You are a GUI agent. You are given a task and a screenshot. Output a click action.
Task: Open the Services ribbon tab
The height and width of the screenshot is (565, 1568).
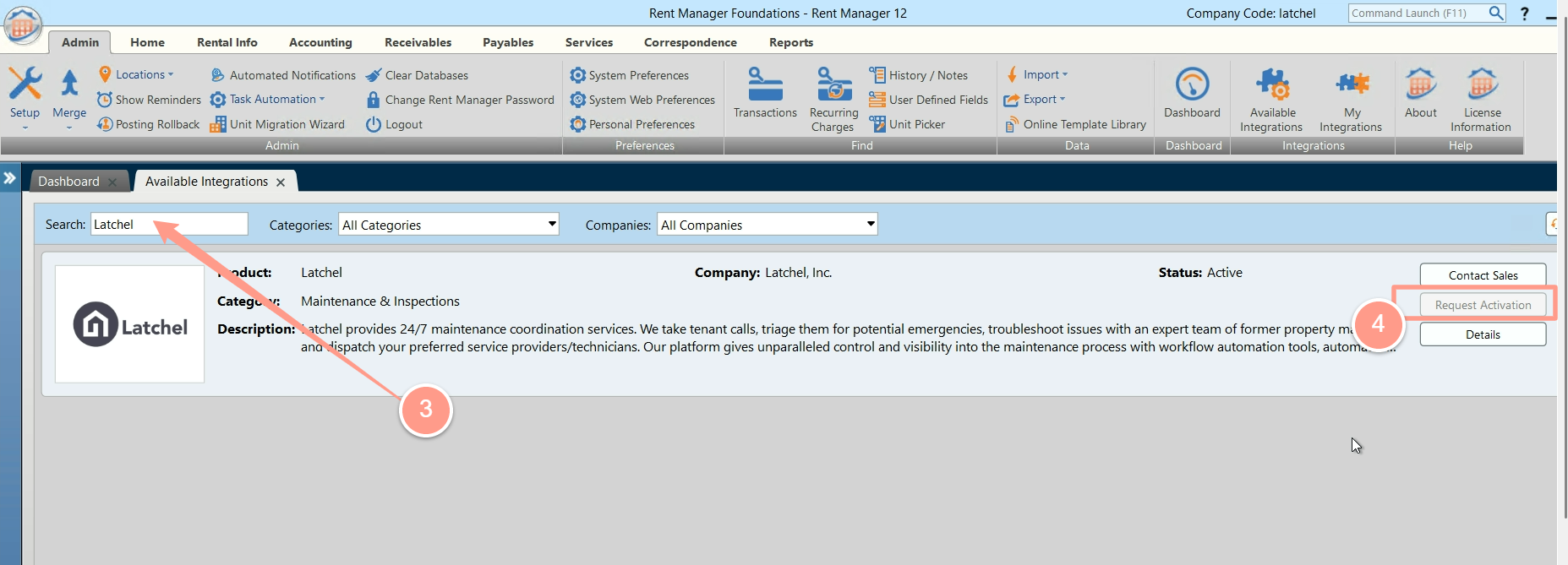tap(589, 42)
